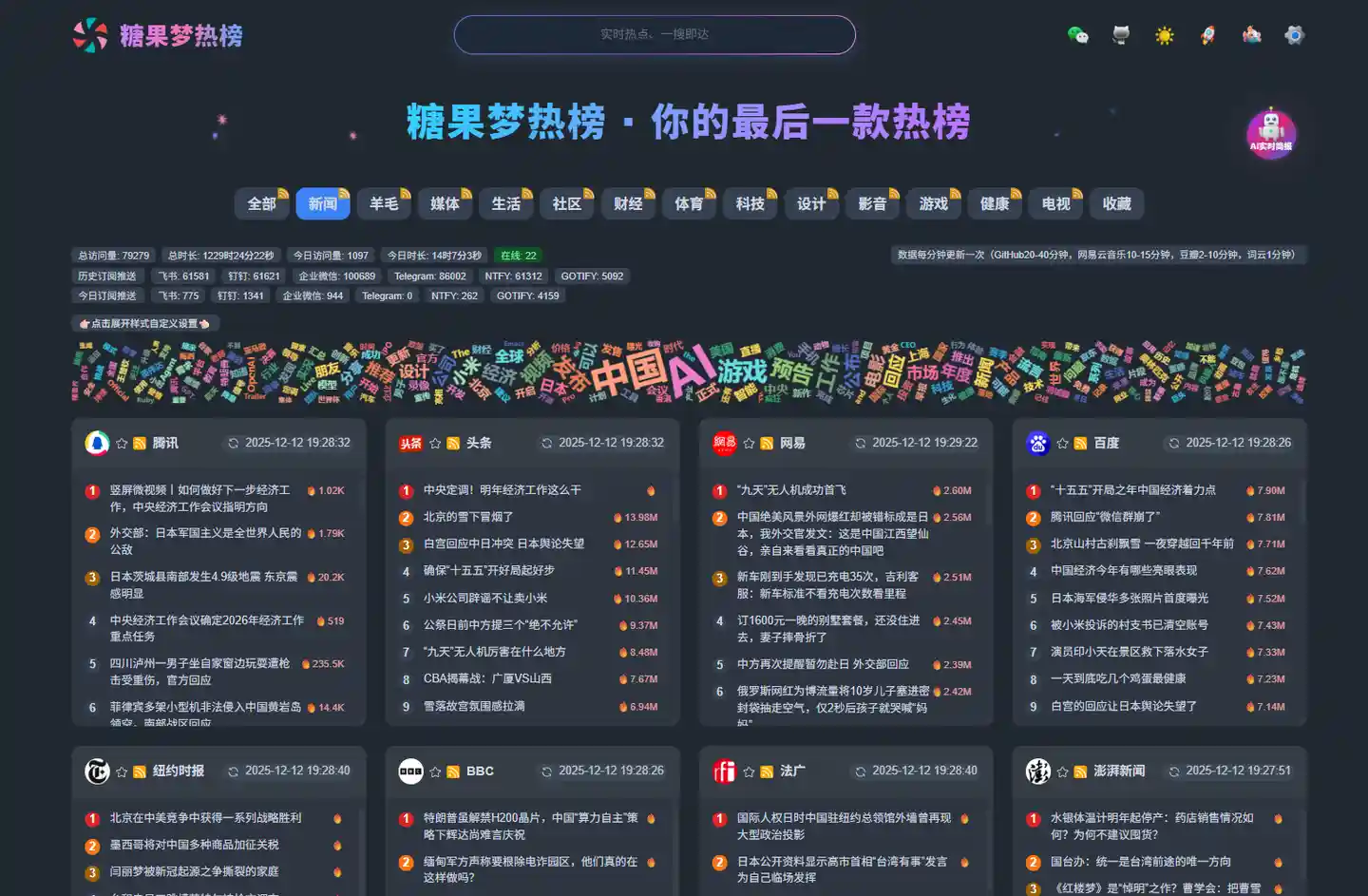Click the RSS icon on the 头条 card
Image resolution: width=1368 pixels, height=896 pixels.
(x=453, y=444)
